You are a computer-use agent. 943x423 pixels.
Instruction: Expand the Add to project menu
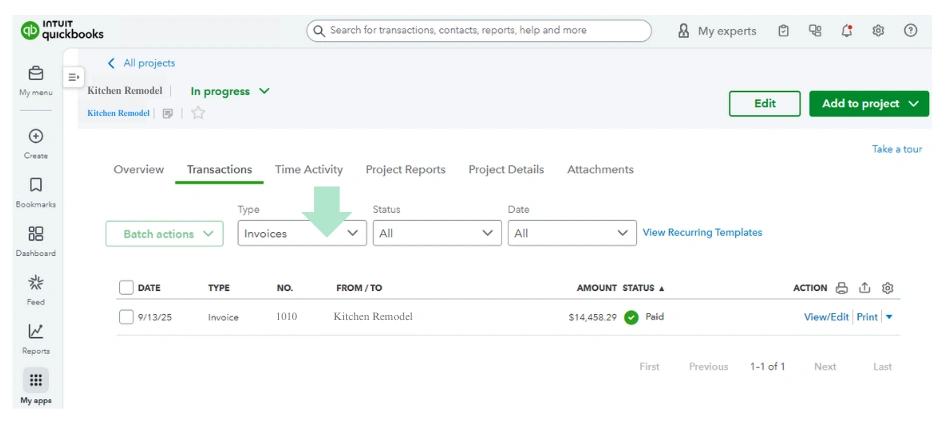tap(869, 103)
